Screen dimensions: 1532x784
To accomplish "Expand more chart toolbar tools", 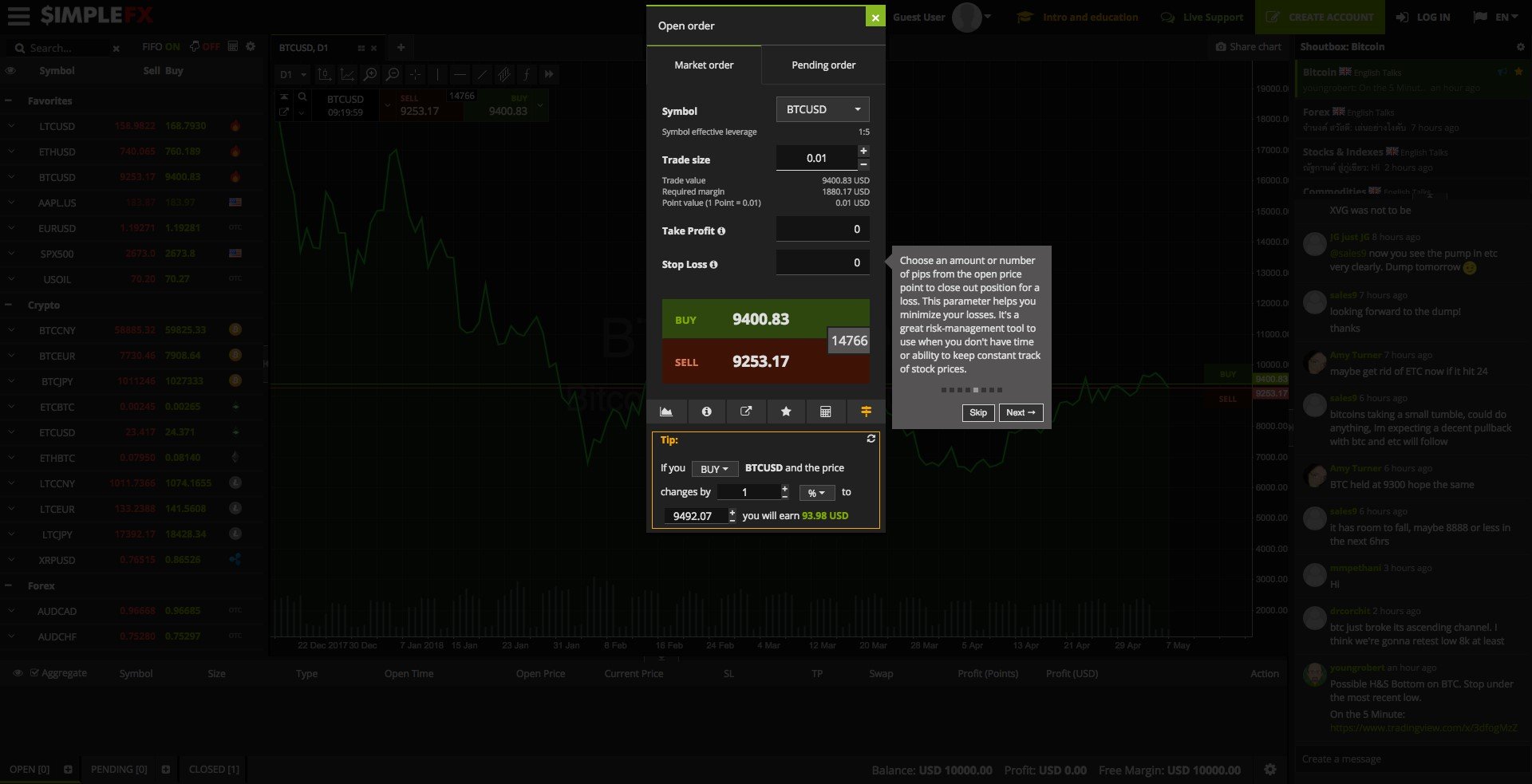I will pos(549,74).
